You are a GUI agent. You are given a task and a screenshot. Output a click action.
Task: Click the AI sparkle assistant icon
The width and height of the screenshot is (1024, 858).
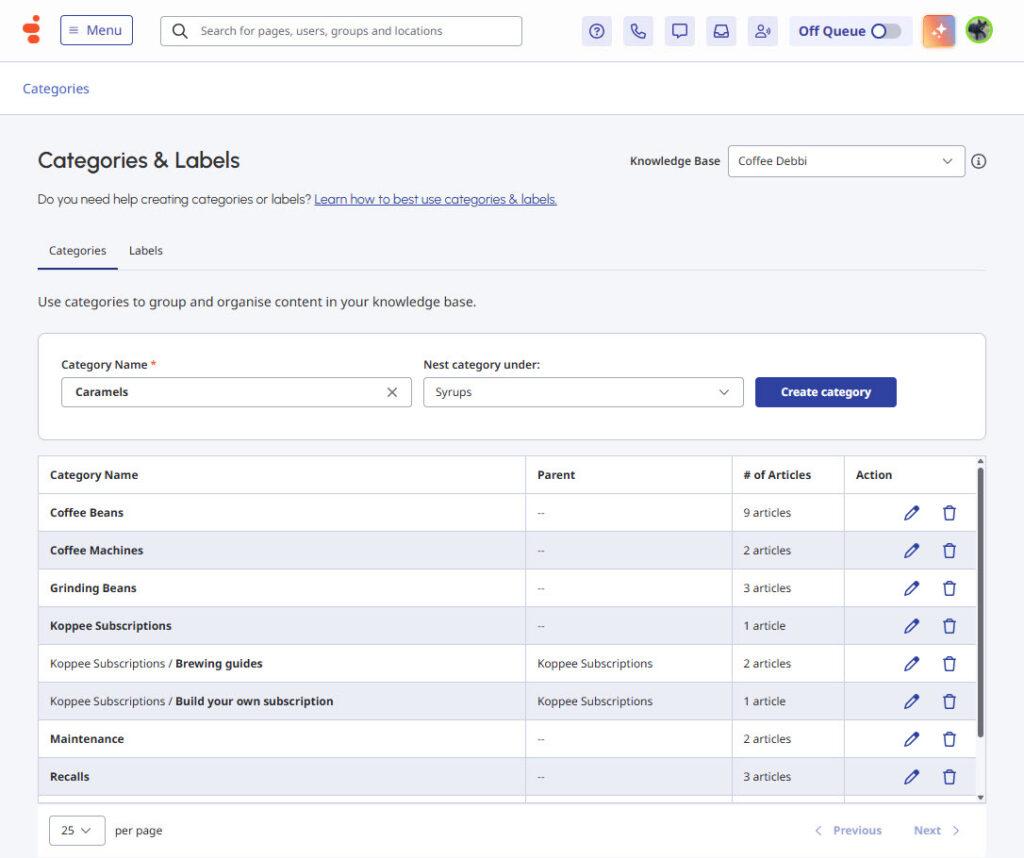point(938,31)
